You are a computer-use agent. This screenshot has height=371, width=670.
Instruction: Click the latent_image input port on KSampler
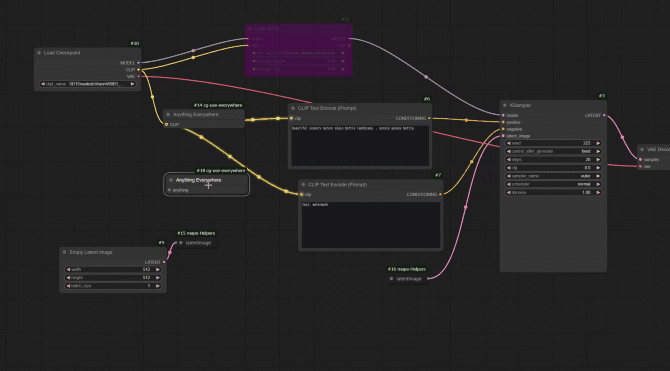pos(503,136)
